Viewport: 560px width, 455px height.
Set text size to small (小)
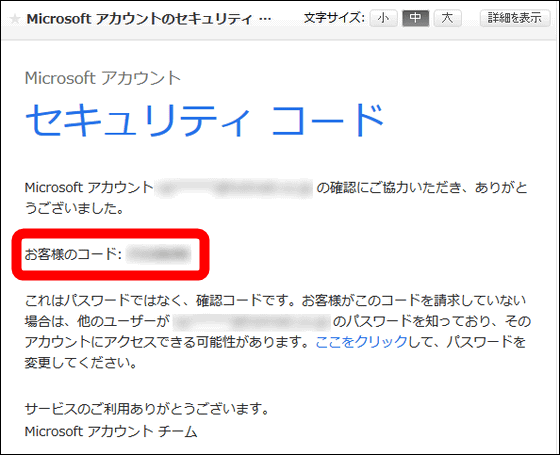tap(384, 18)
